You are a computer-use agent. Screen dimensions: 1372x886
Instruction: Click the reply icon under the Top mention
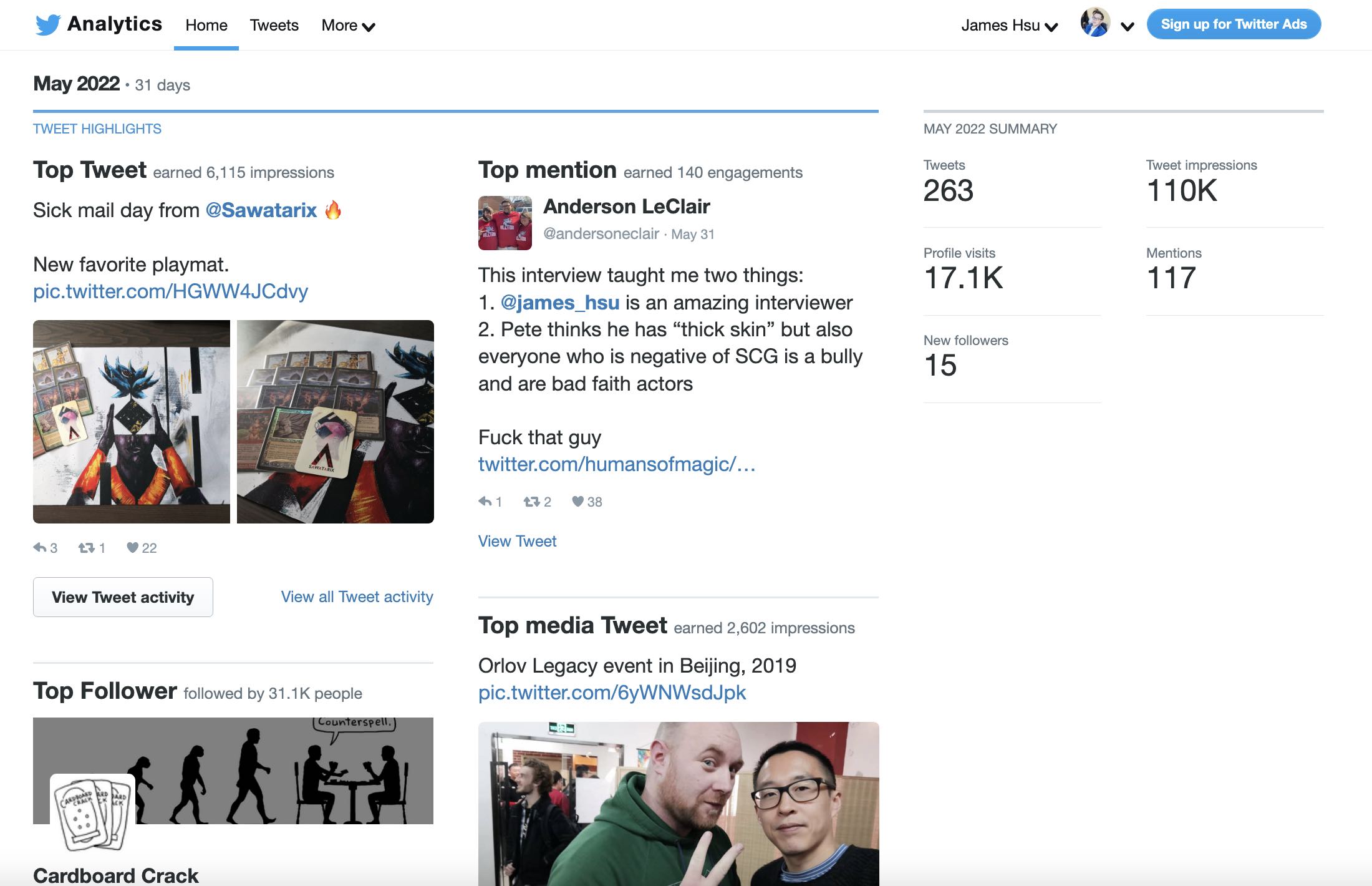coord(485,502)
